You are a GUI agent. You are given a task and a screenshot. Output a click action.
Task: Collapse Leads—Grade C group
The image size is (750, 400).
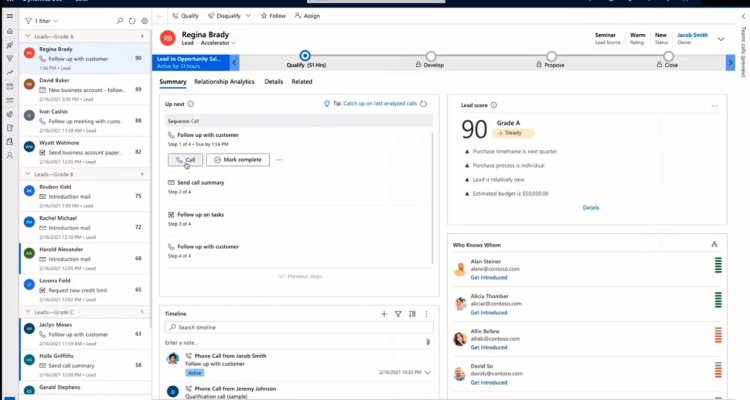point(28,312)
